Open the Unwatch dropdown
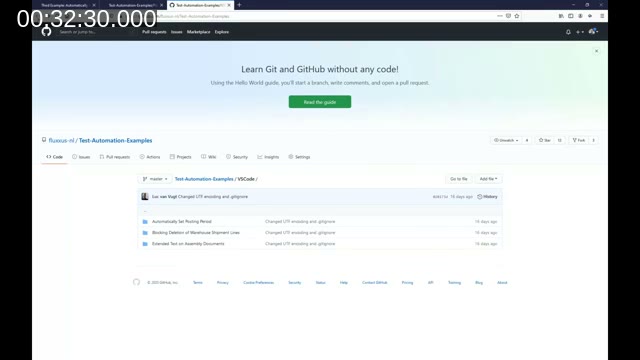This screenshot has height=360, width=640. coord(506,140)
